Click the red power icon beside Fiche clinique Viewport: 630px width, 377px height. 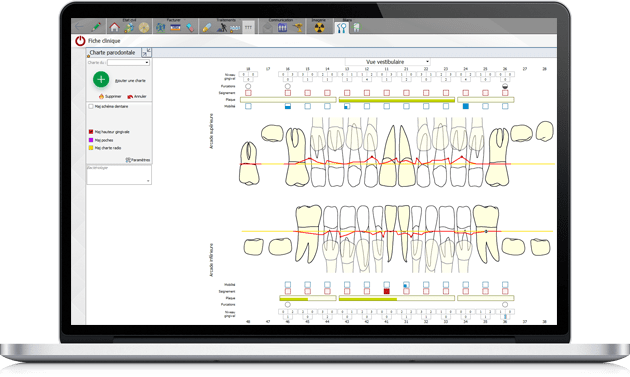pos(80,41)
